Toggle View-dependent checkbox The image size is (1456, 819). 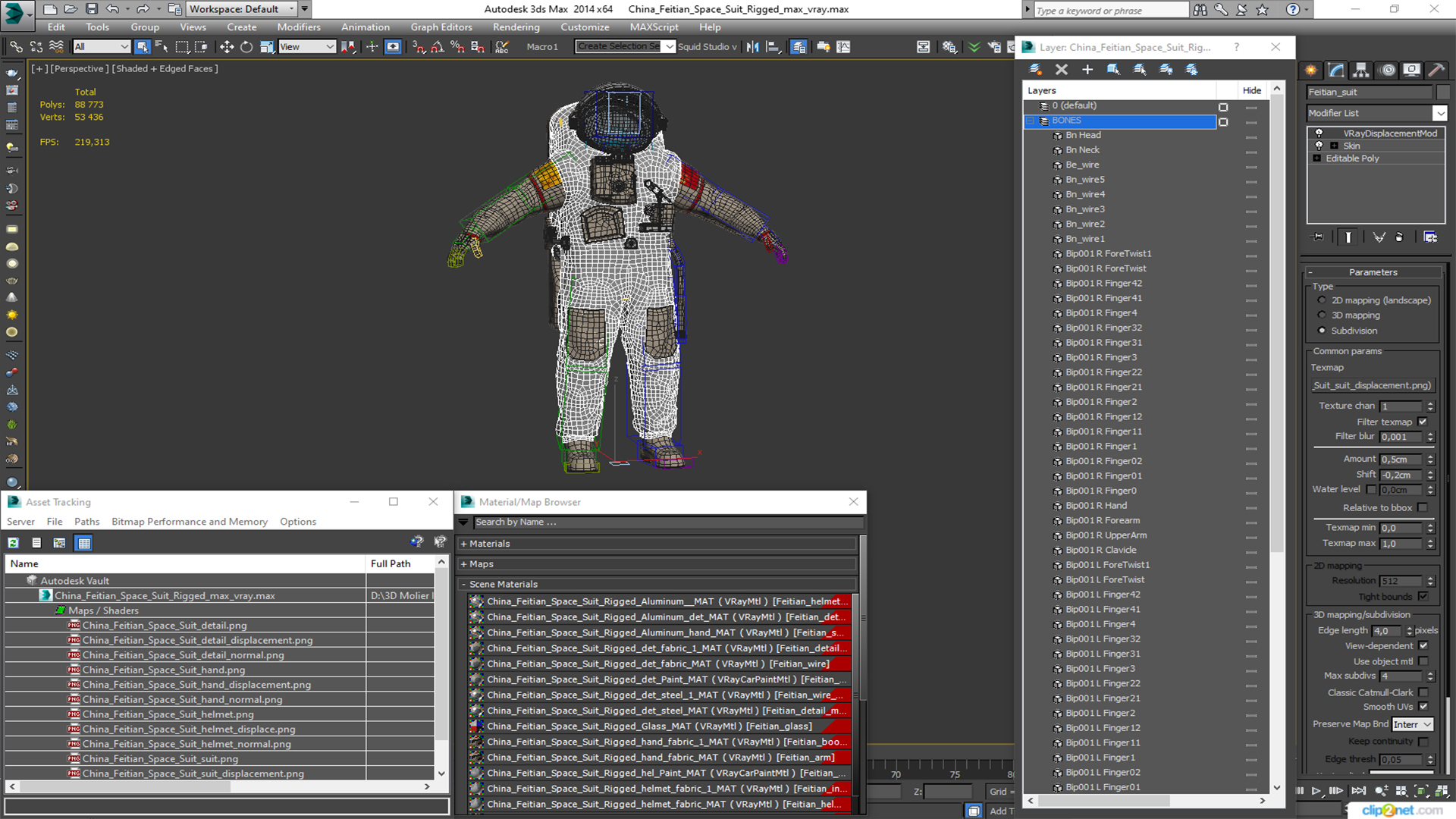point(1423,646)
